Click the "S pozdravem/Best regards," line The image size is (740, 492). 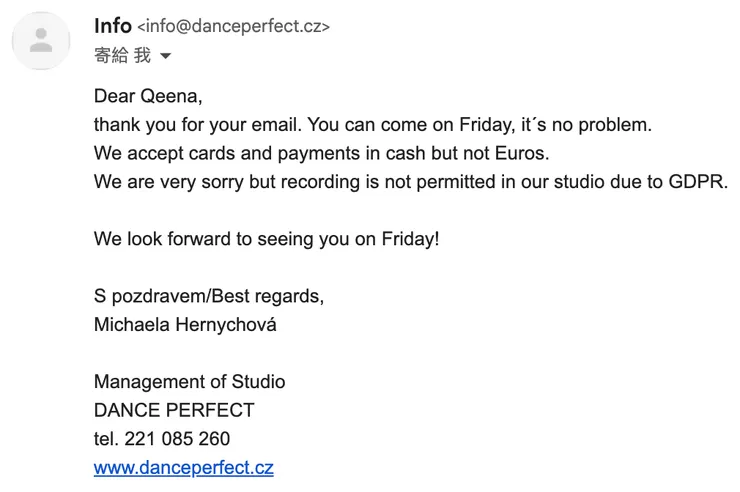click(209, 297)
